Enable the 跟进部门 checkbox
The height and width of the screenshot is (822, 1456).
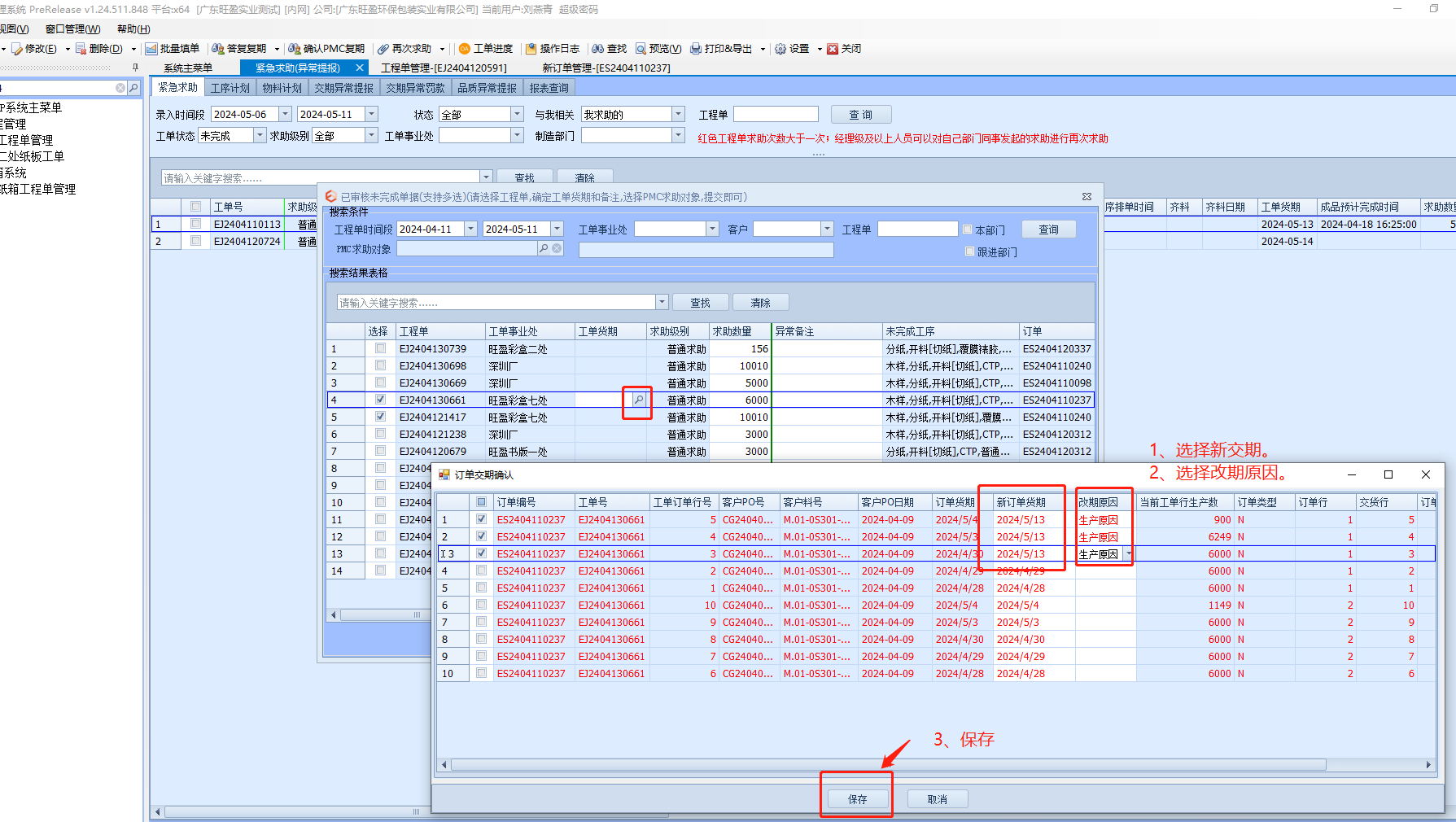coord(969,251)
